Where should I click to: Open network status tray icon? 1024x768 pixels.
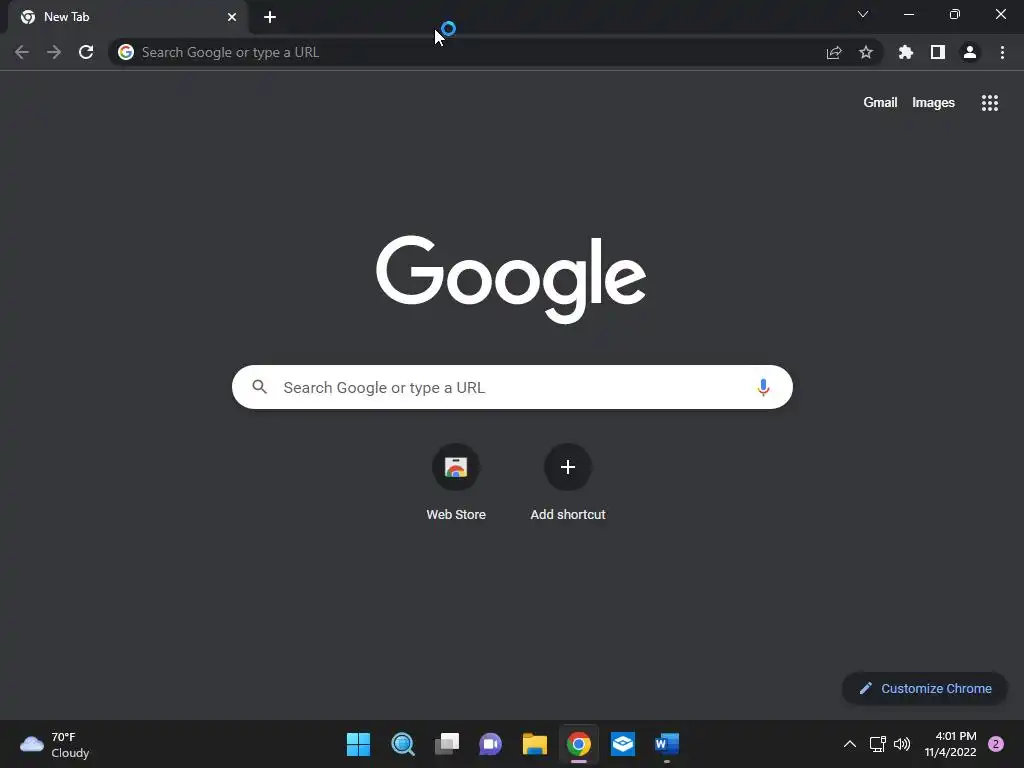(878, 744)
